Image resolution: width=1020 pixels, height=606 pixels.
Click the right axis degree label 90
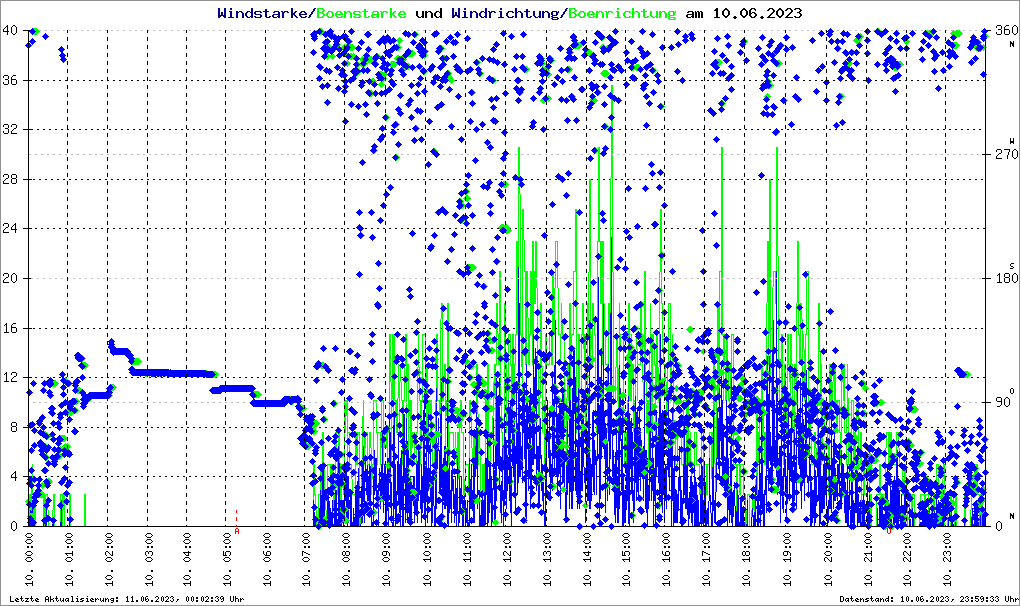(1003, 402)
